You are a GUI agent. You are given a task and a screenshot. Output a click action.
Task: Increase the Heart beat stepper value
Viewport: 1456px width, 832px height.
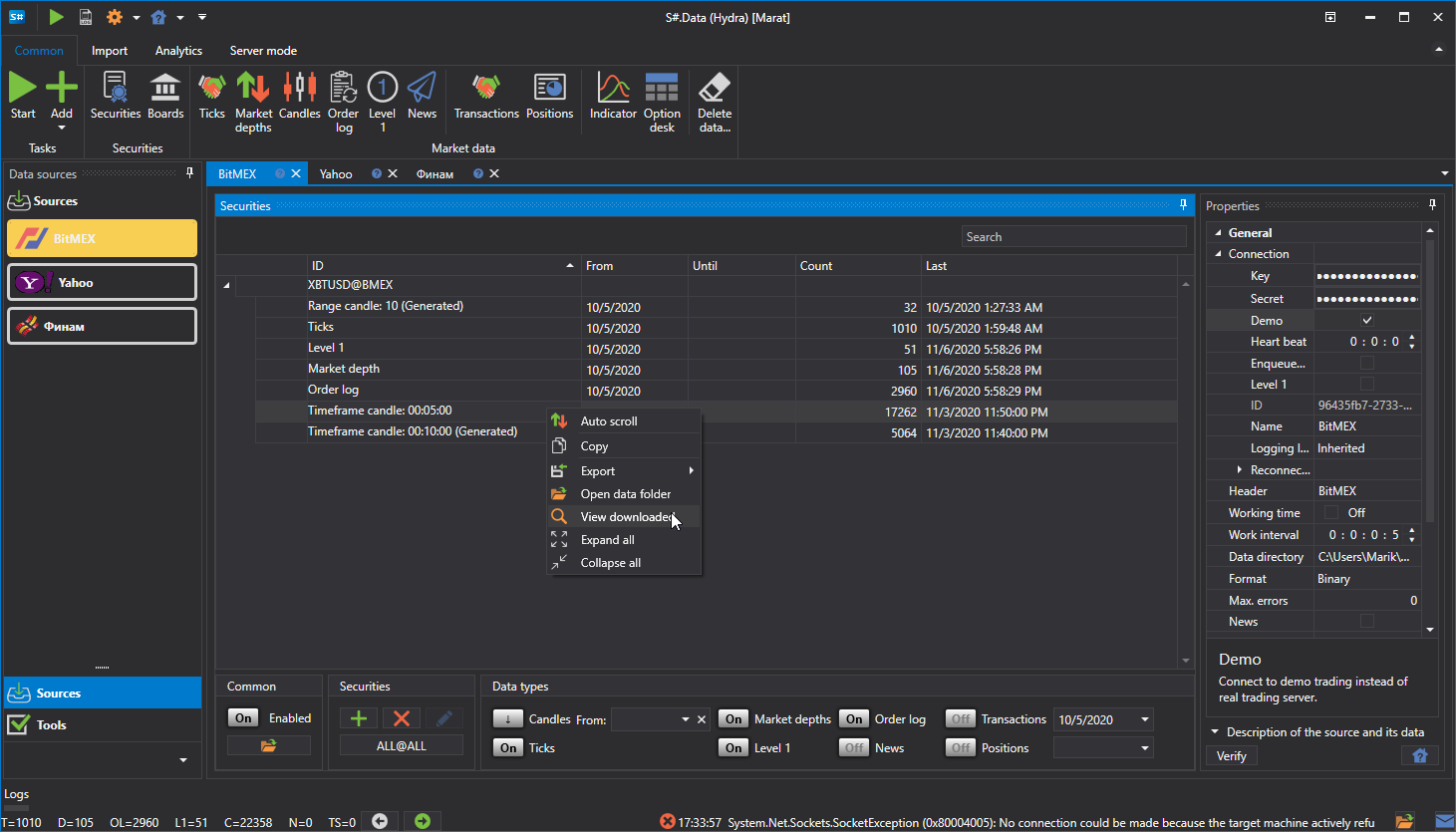point(1412,338)
